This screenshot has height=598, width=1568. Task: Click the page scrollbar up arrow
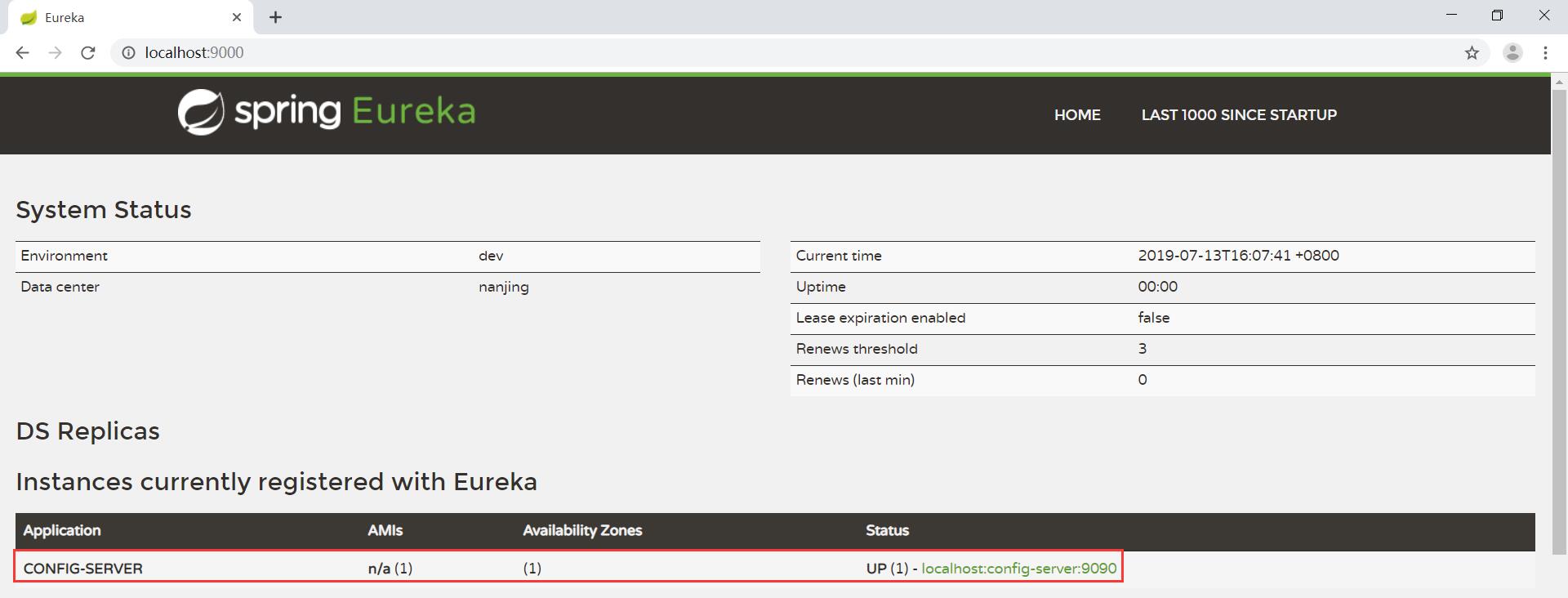[x=1559, y=83]
